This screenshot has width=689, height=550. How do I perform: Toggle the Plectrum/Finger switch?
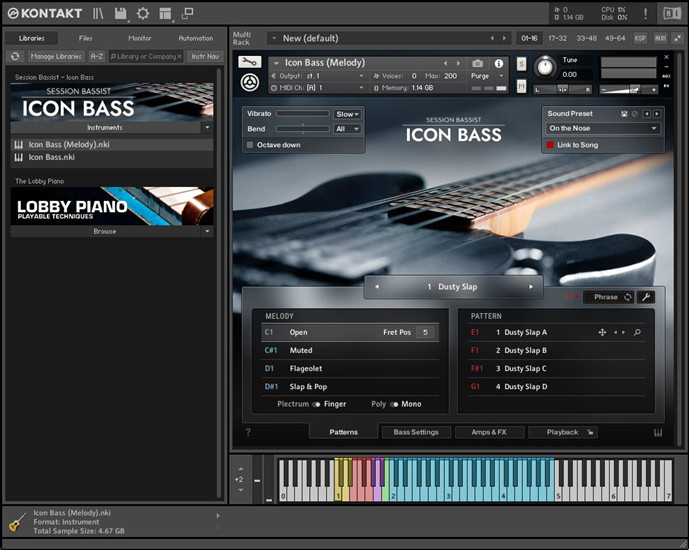pos(316,404)
